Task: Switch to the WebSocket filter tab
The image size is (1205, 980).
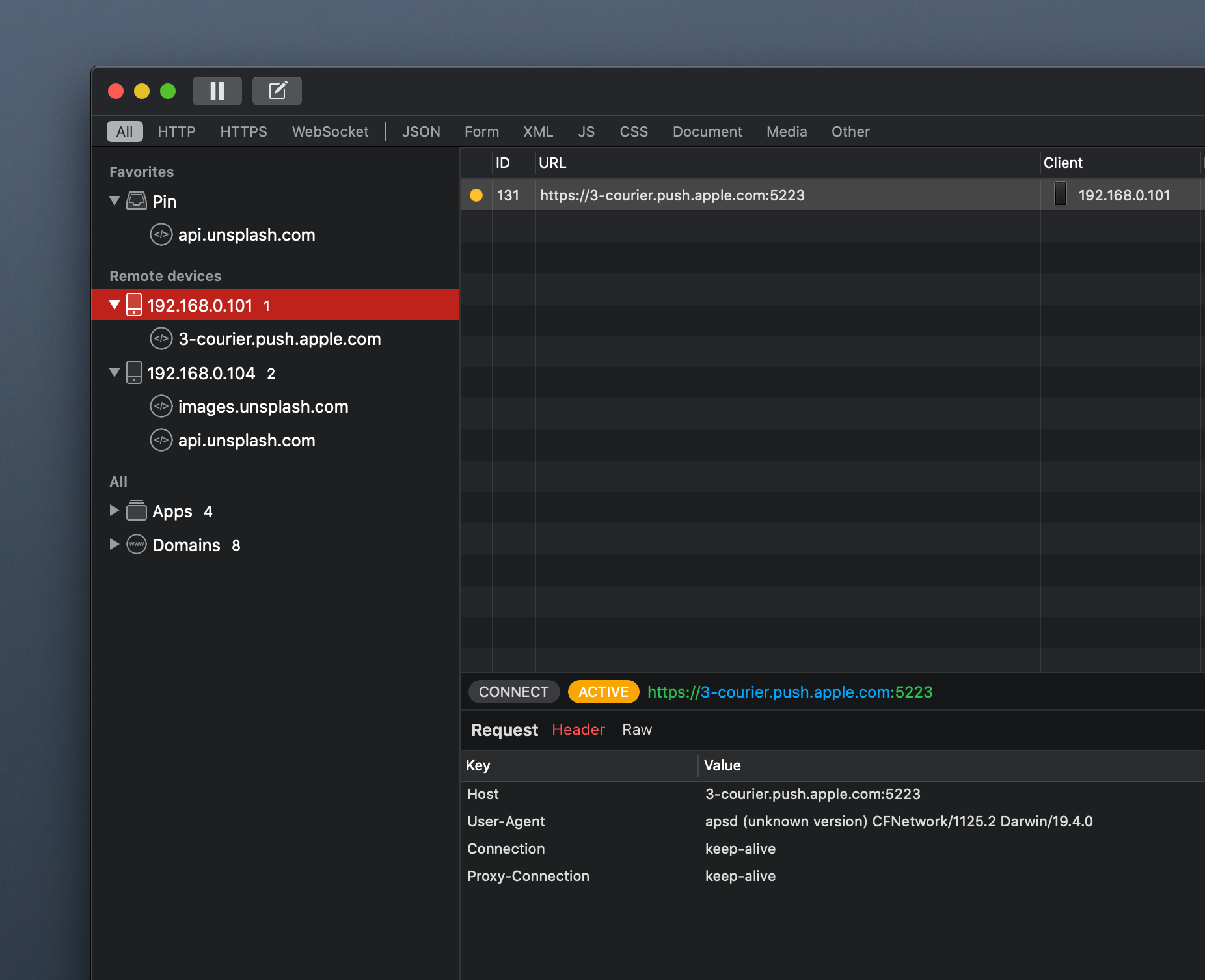Action: (330, 131)
